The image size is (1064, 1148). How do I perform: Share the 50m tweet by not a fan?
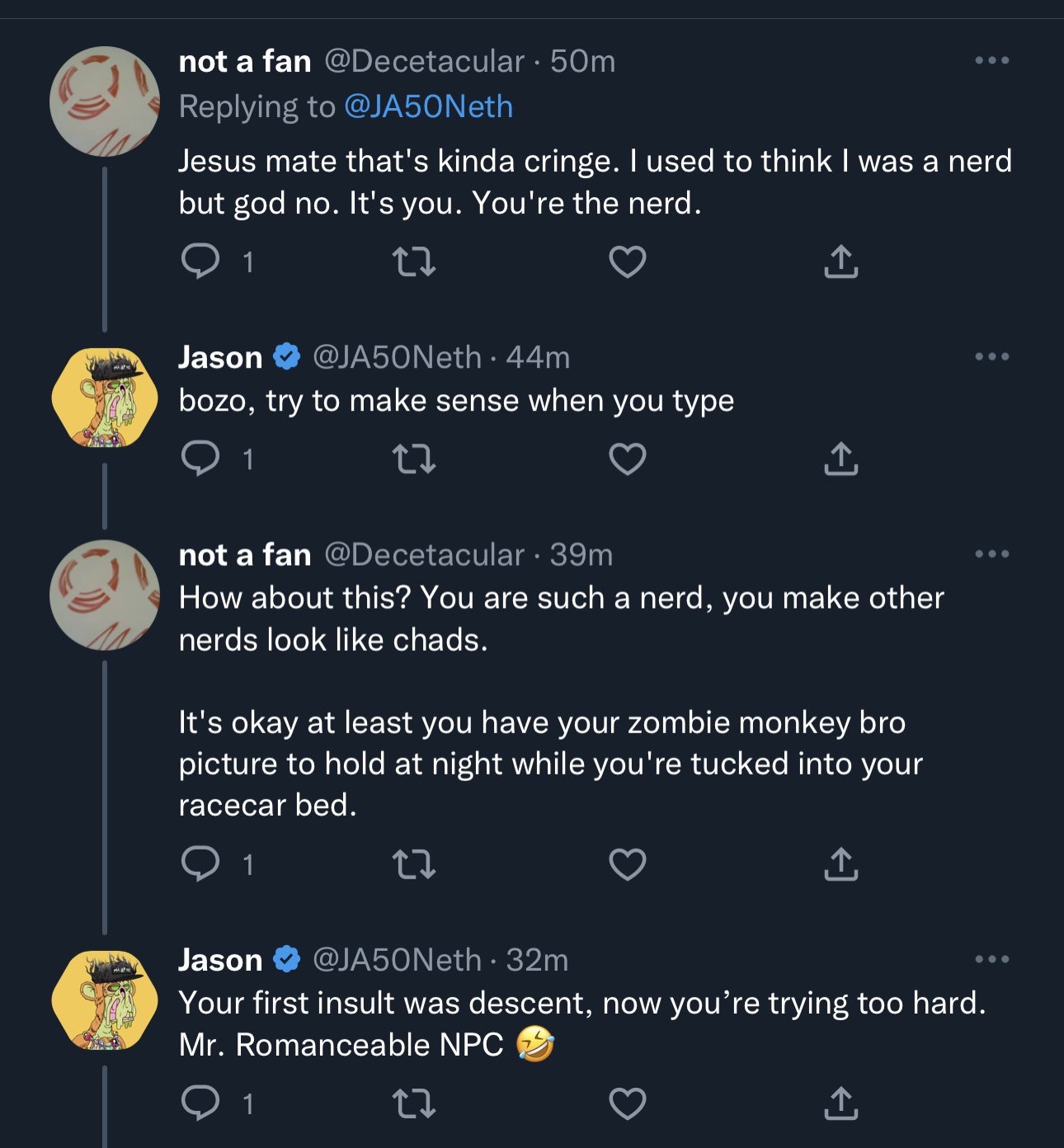click(840, 262)
